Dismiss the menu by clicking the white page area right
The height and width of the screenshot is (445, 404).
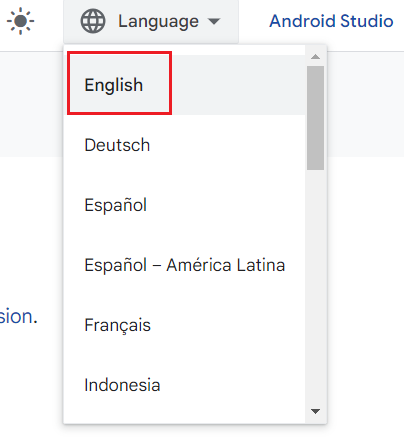[366, 267]
